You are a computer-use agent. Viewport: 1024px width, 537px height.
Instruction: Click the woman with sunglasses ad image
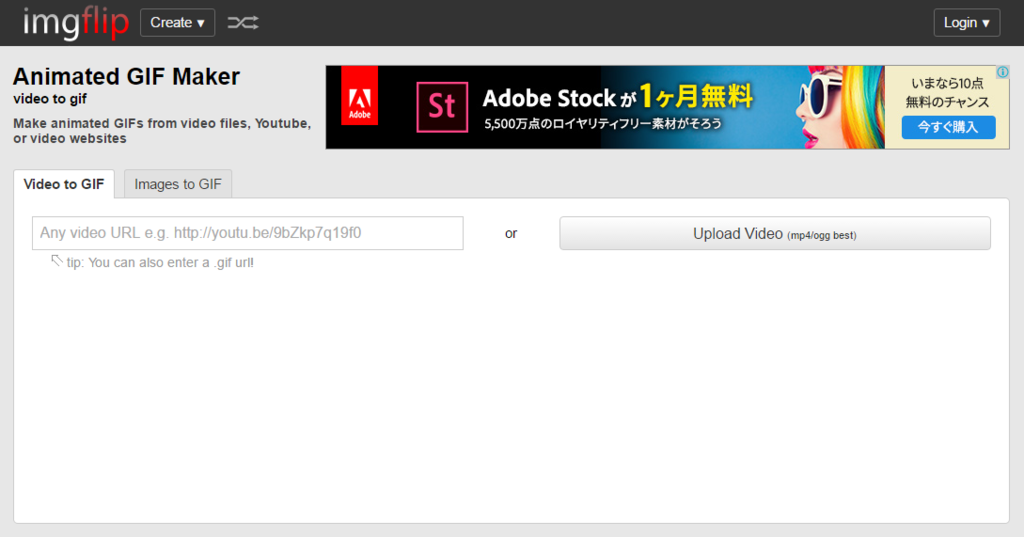tap(839, 107)
